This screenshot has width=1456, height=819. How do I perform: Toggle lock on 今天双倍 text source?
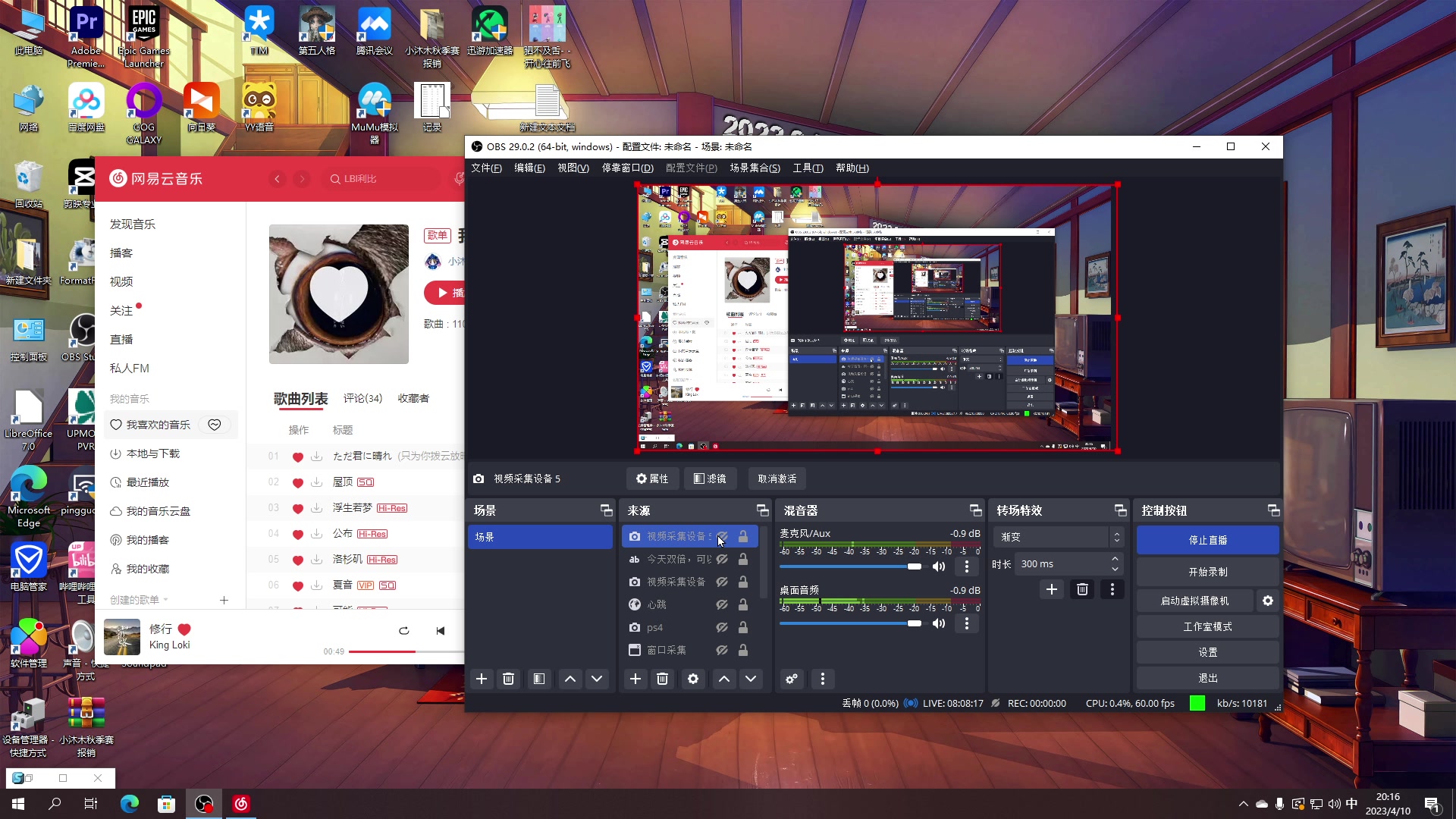point(743,559)
